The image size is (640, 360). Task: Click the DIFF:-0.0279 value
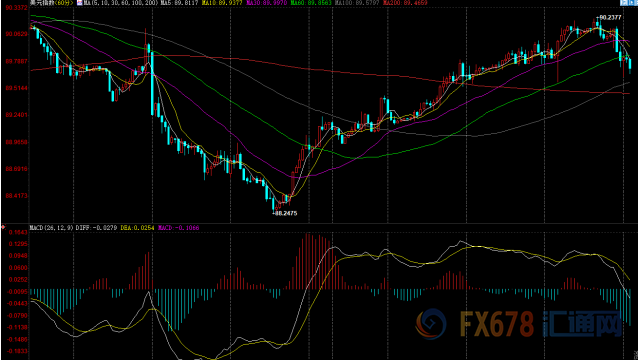pos(96,227)
